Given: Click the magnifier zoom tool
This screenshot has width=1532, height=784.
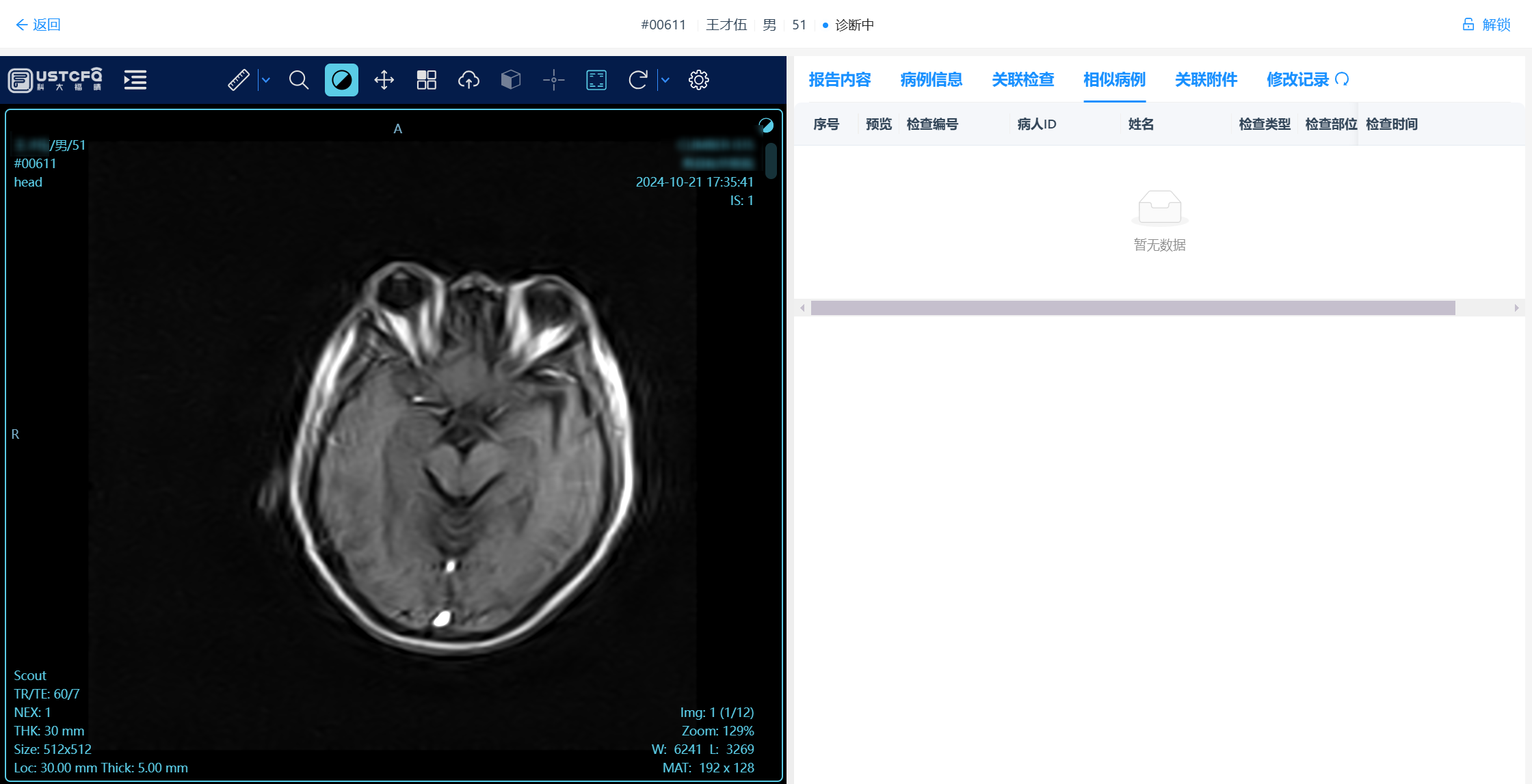Looking at the screenshot, I should click(x=298, y=80).
